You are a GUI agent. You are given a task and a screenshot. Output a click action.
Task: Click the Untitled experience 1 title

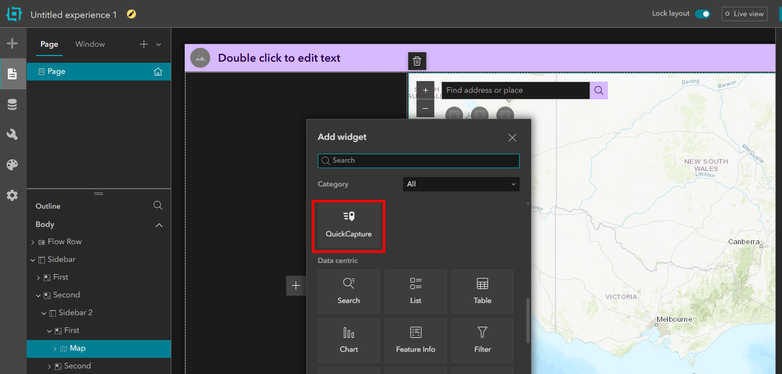pos(74,14)
